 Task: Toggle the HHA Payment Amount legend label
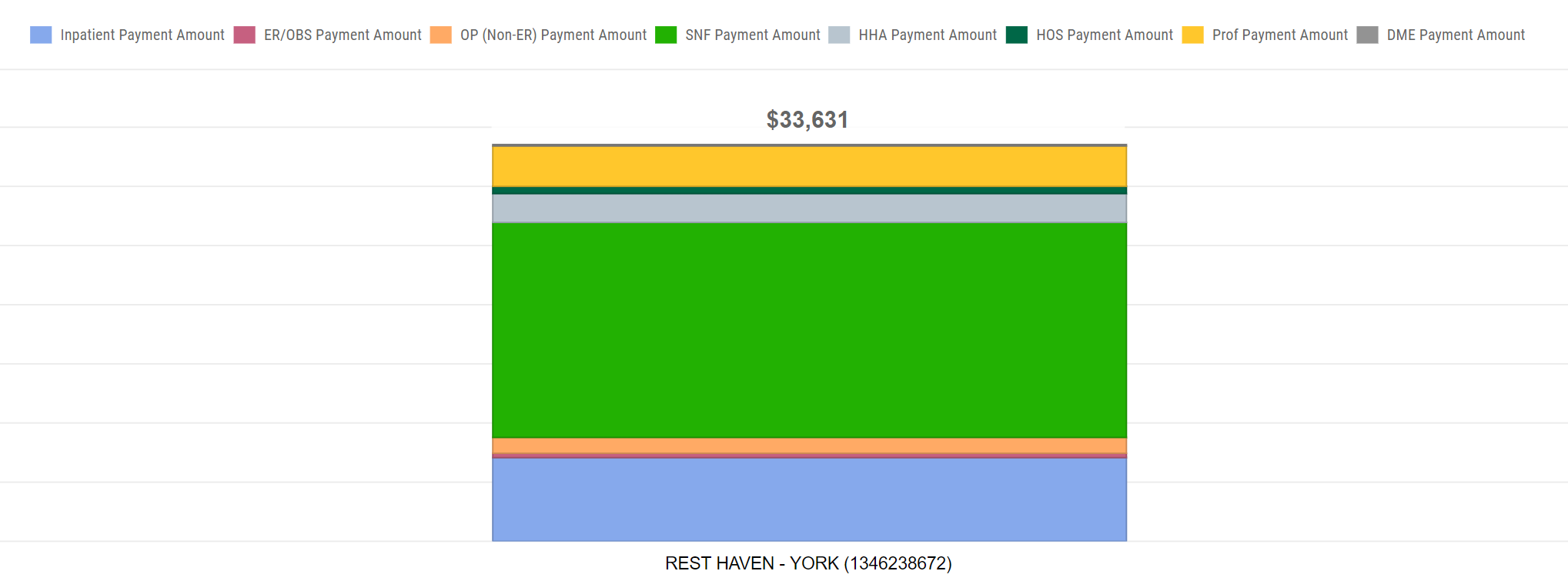tap(928, 35)
